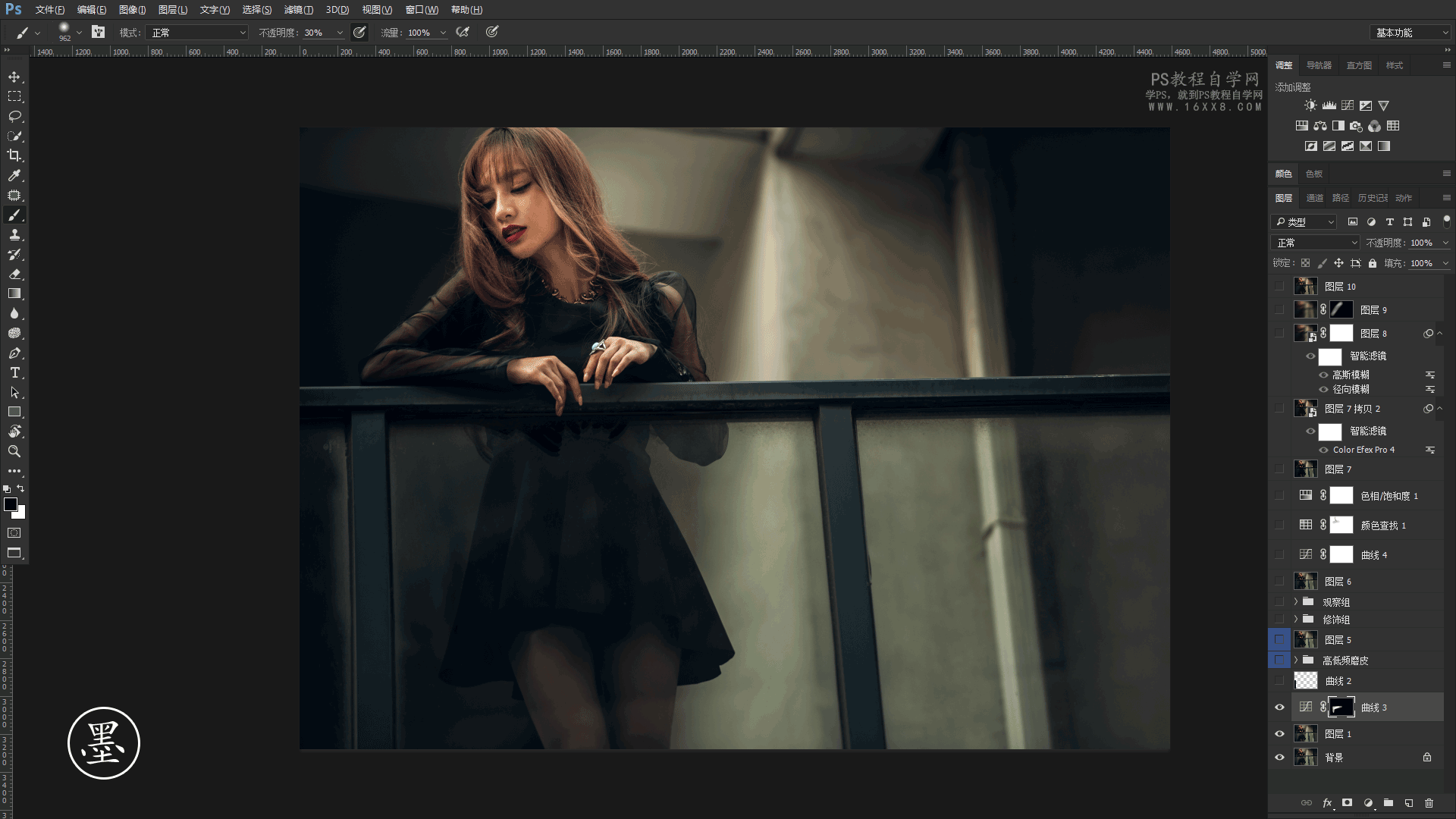Select the Eyedropper tool
This screenshot has width=1456, height=819.
click(x=14, y=176)
